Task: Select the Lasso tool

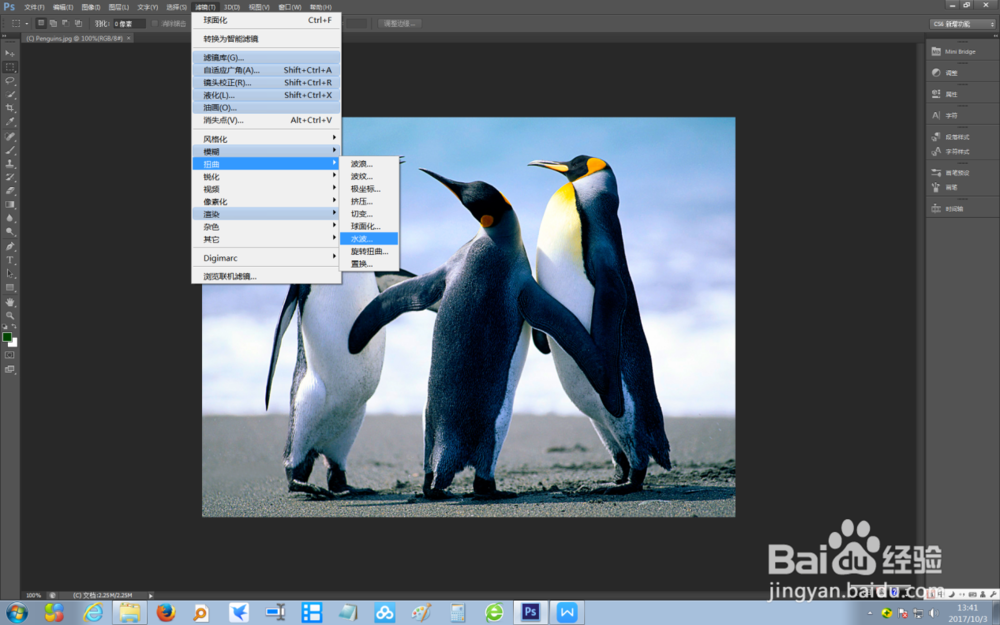Action: (x=10, y=78)
